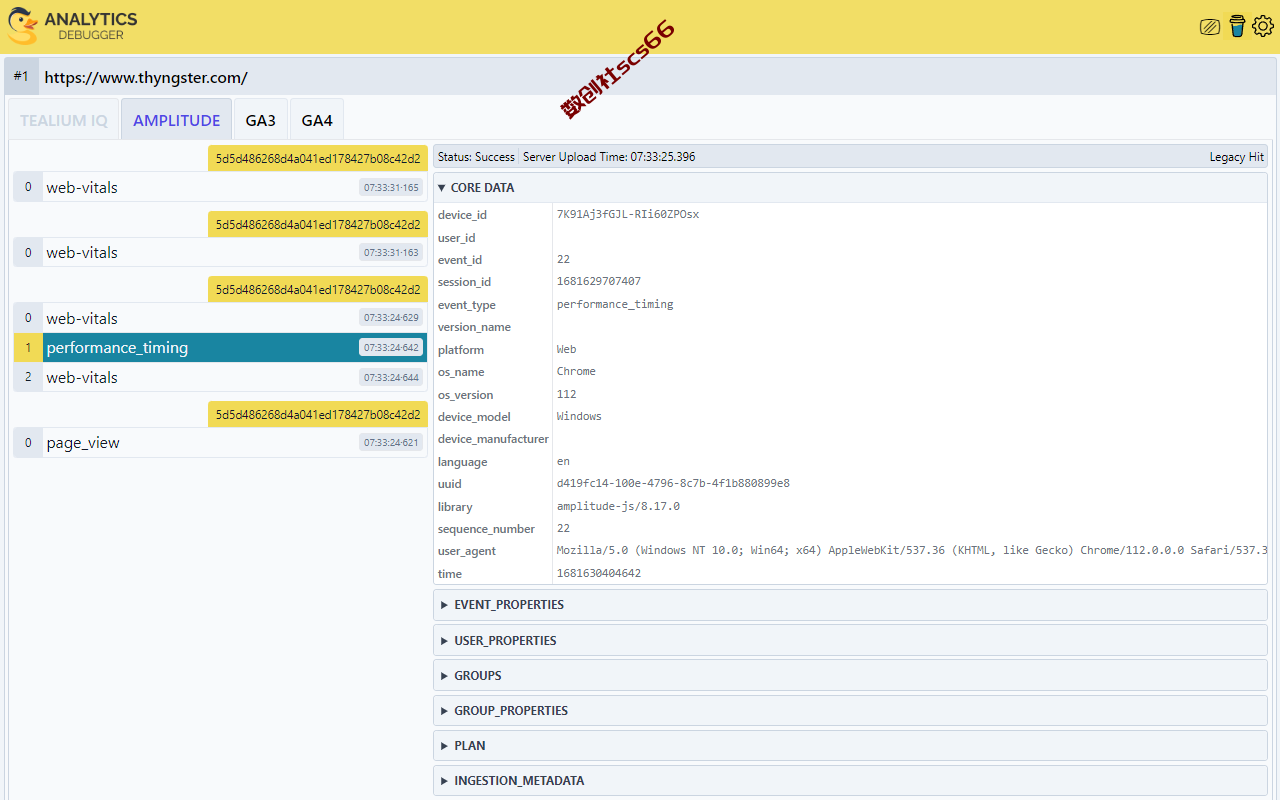Click API key badge above page_view
The height and width of the screenshot is (800, 1280).
click(318, 414)
